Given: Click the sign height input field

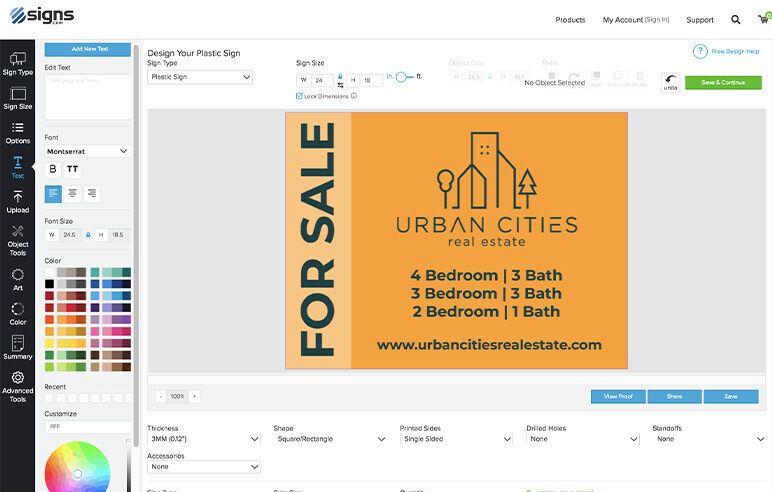Looking at the screenshot, I should [371, 80].
